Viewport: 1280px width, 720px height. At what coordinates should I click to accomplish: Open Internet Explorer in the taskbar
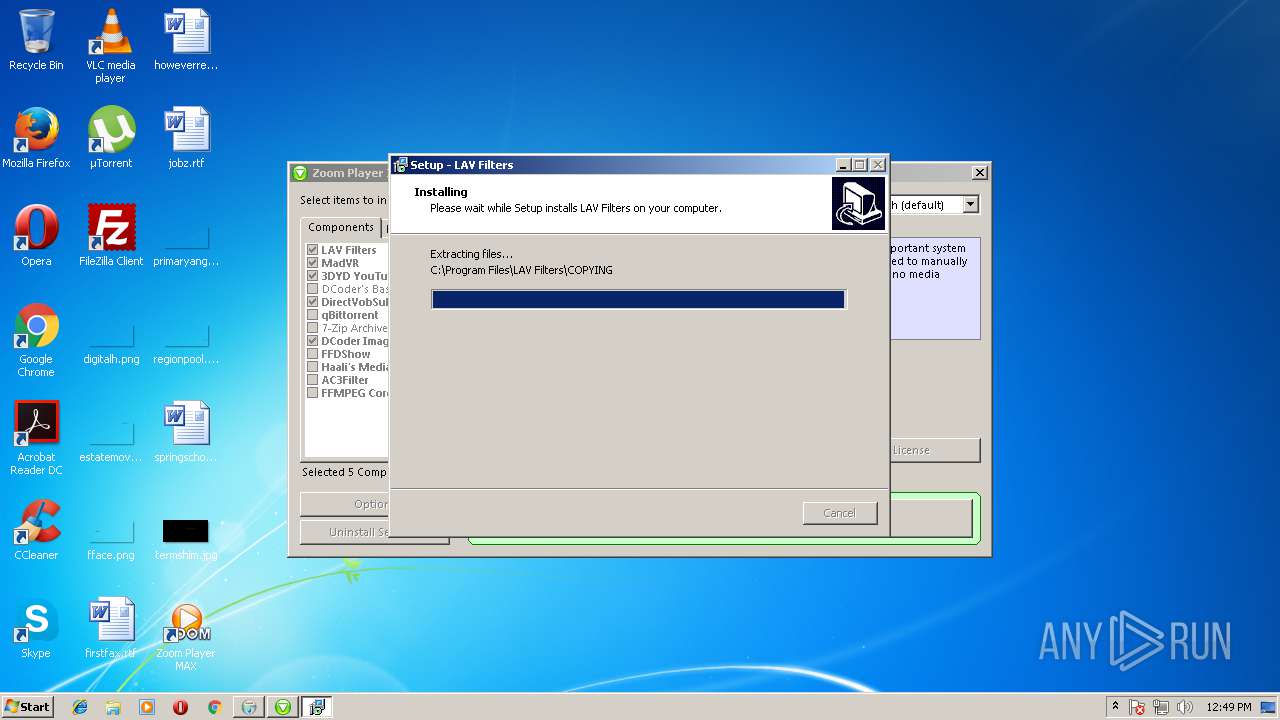coord(80,707)
